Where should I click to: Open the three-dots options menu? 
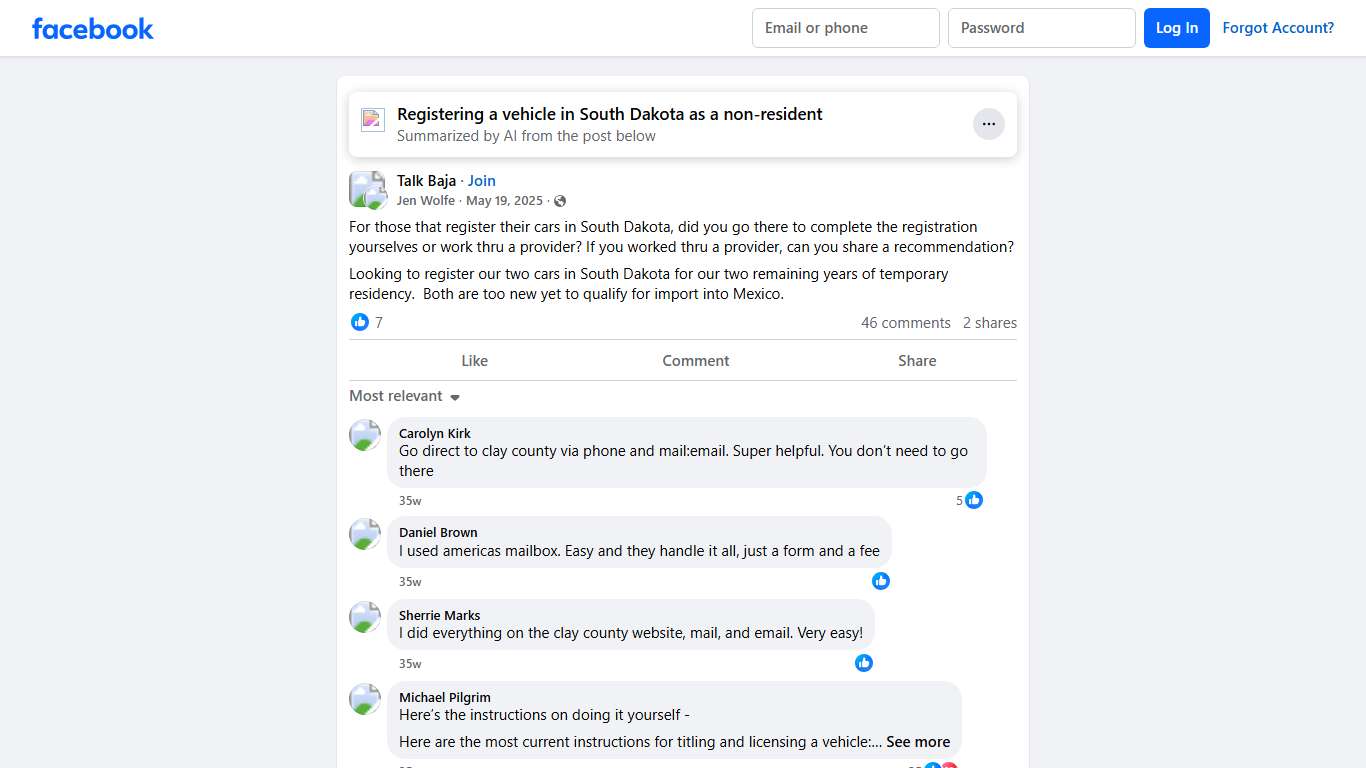point(988,124)
